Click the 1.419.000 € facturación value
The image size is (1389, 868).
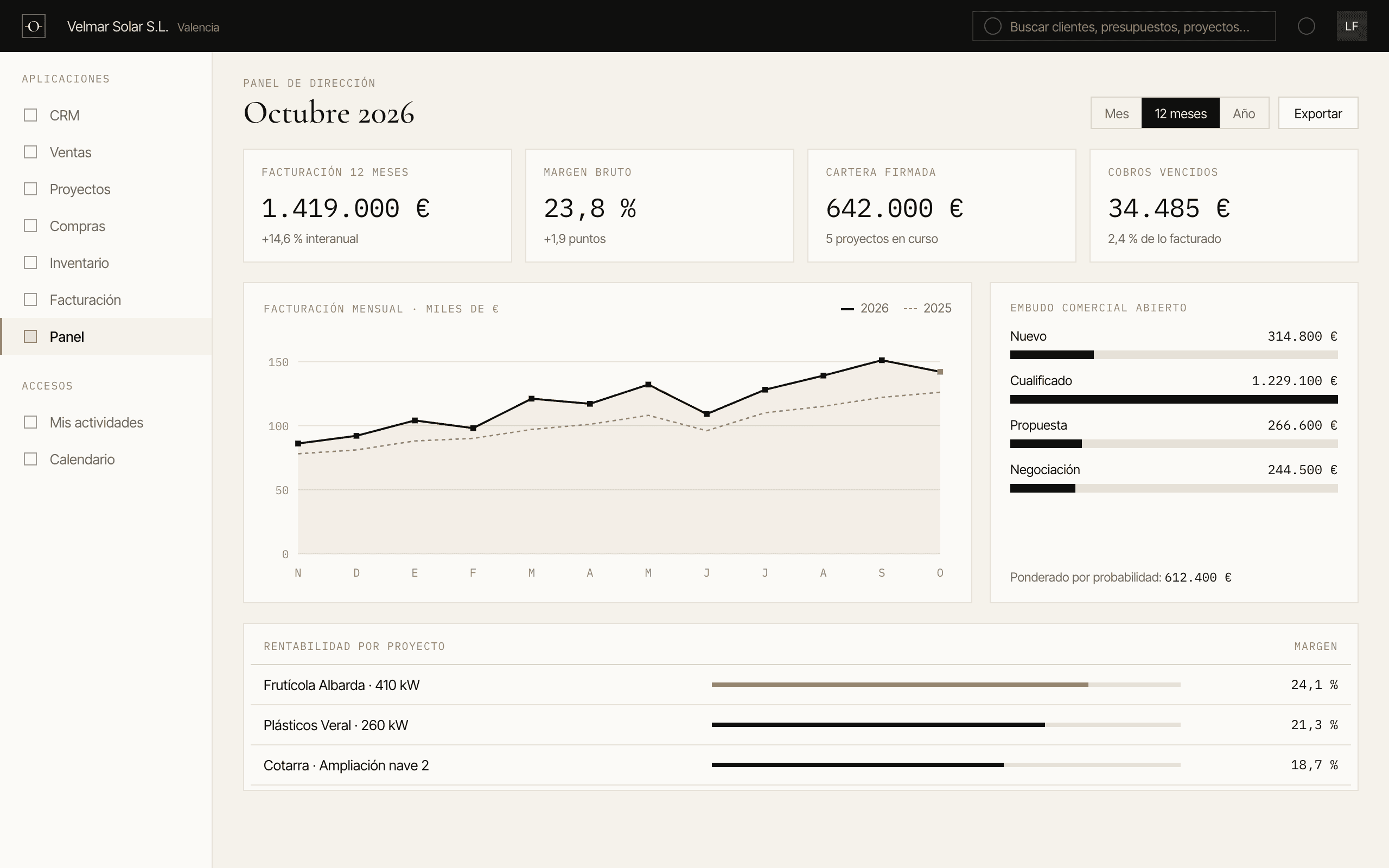tap(346, 208)
